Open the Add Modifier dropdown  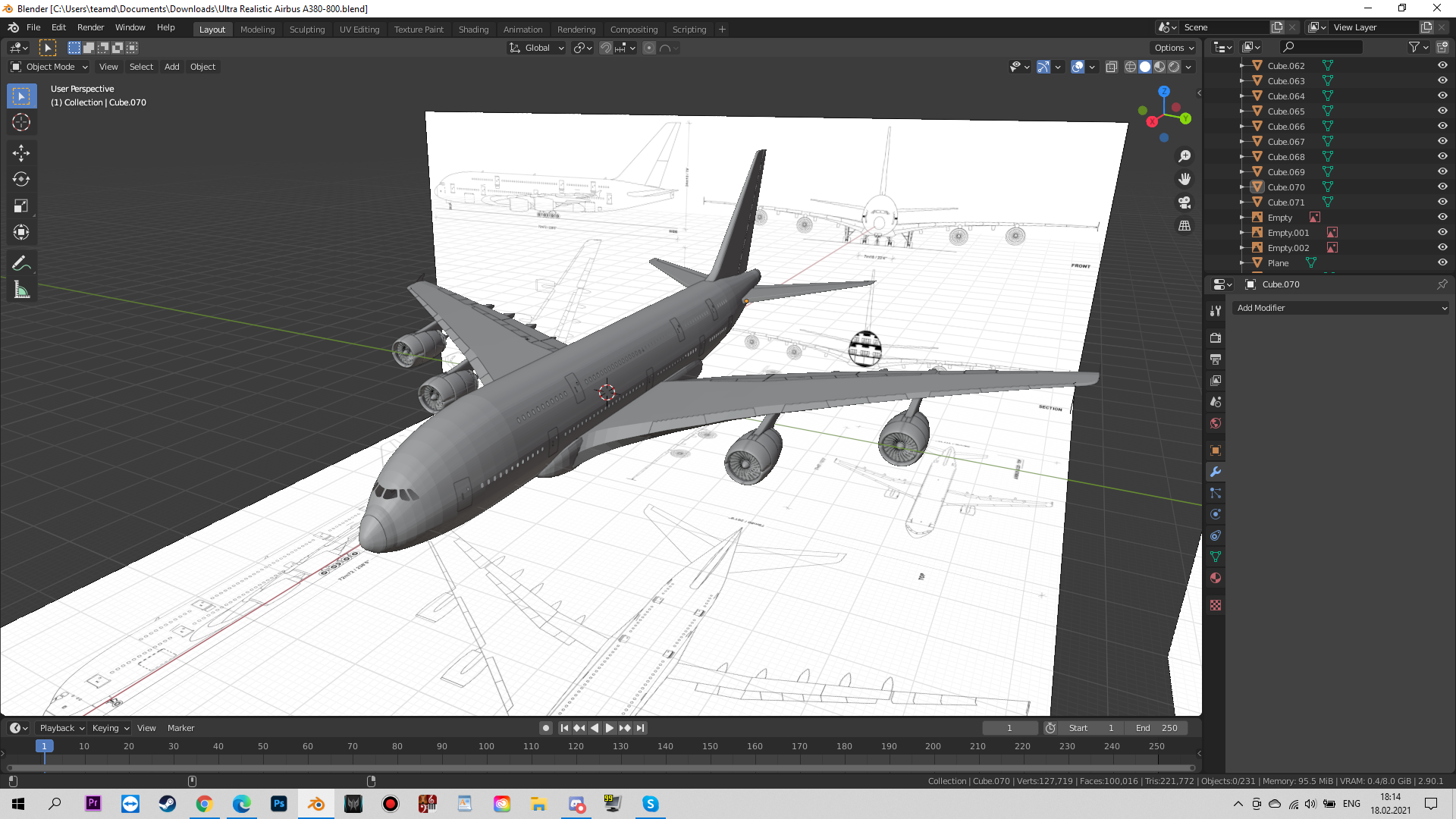click(x=1341, y=308)
